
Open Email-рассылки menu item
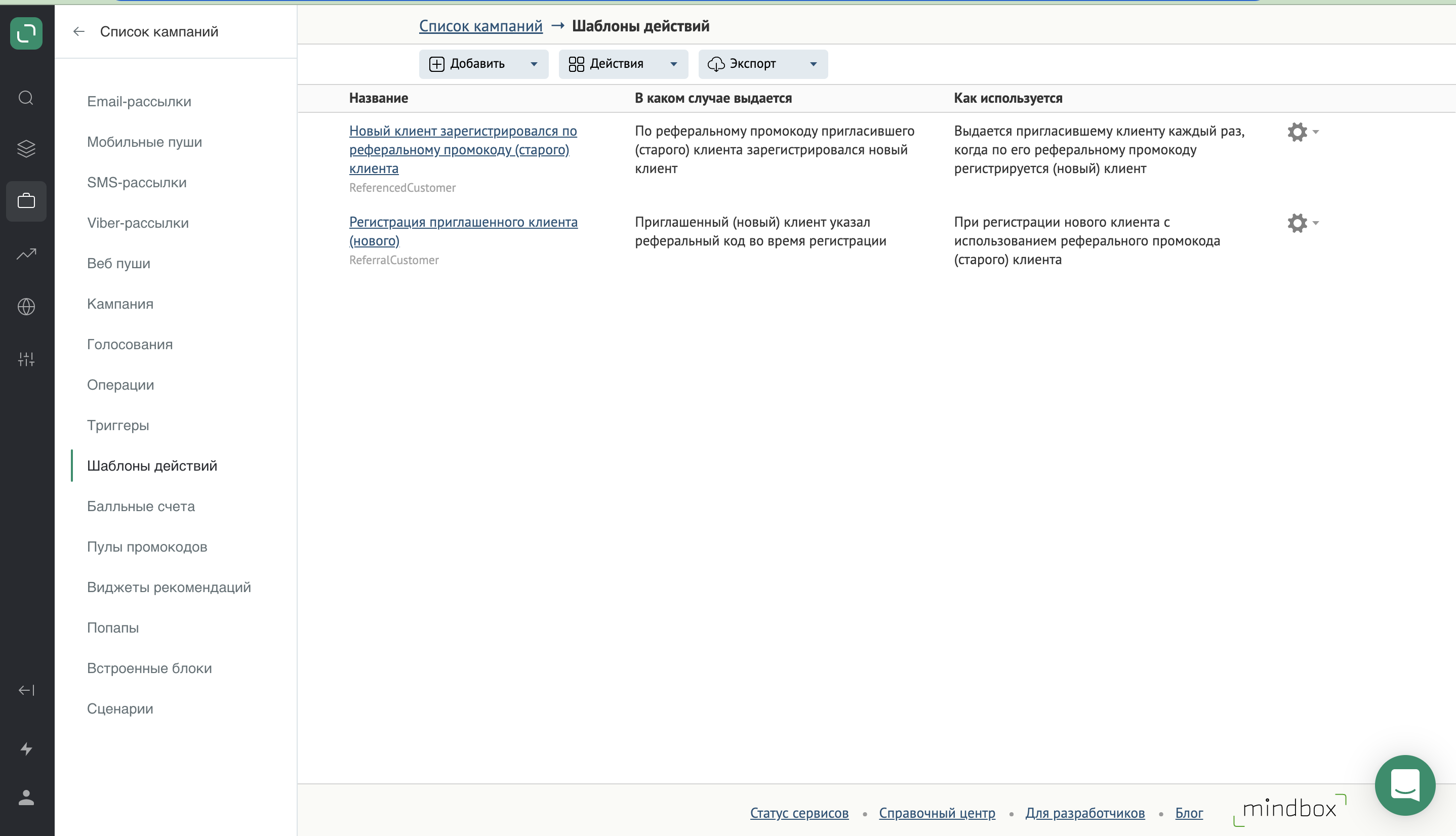tap(139, 102)
